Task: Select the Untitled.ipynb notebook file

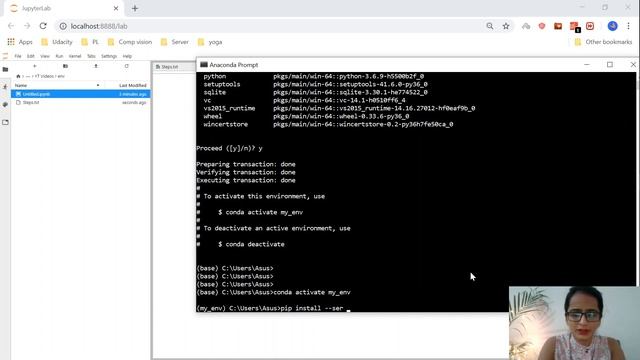Action: pyautogui.click(x=81, y=94)
